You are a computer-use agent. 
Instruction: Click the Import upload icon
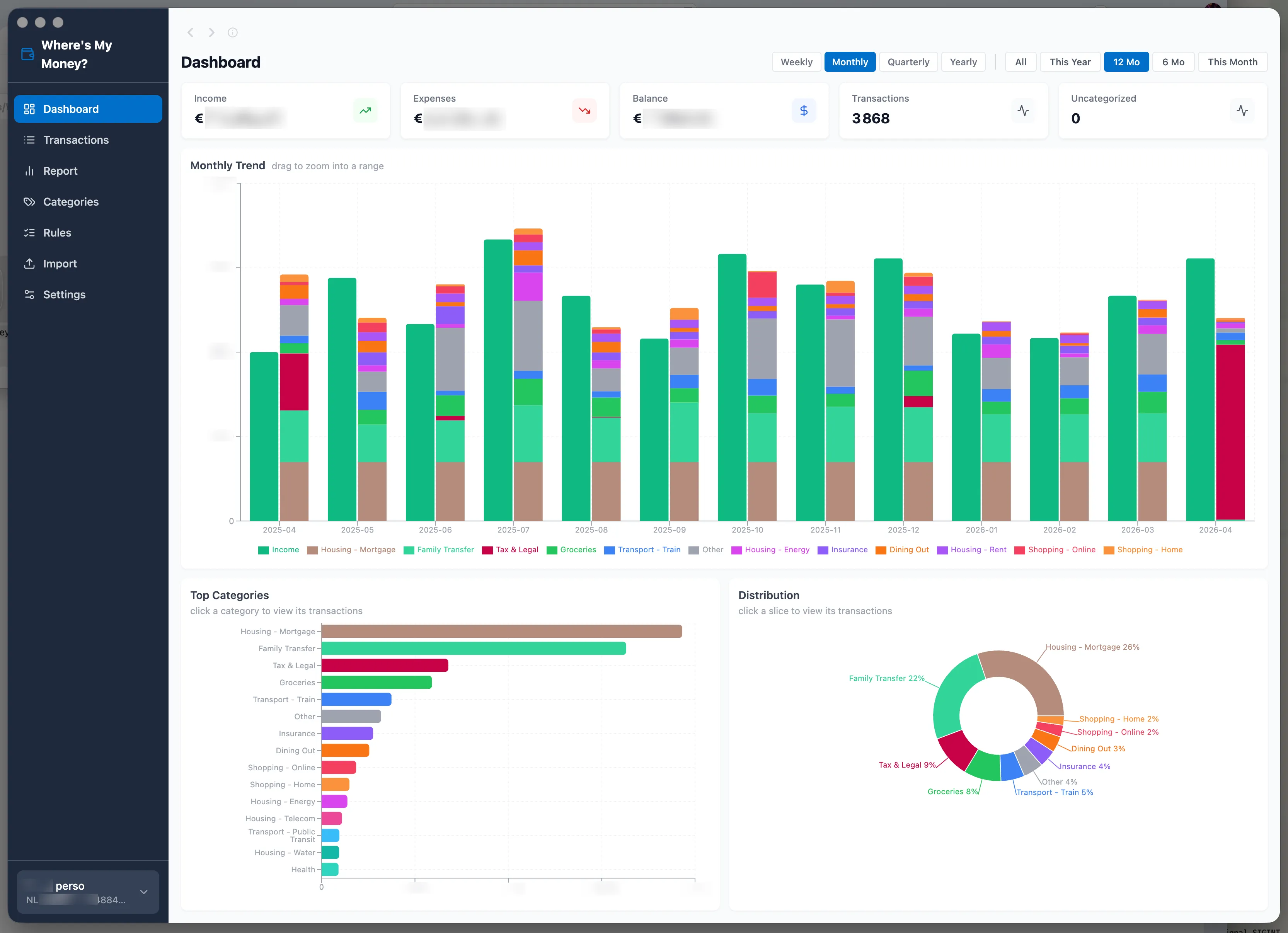pyautogui.click(x=29, y=264)
